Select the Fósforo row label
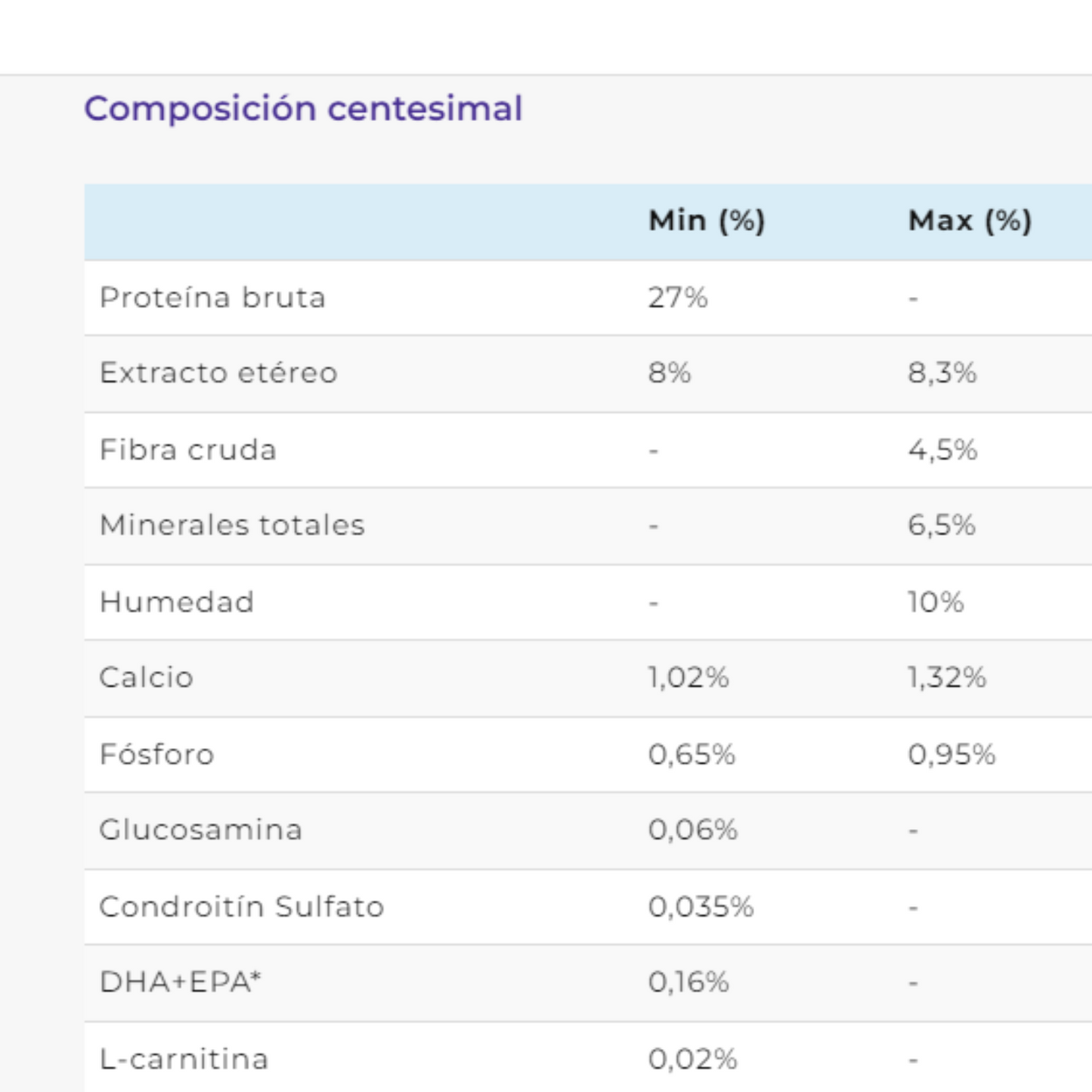The width and height of the screenshot is (1092, 1092). tap(157, 754)
